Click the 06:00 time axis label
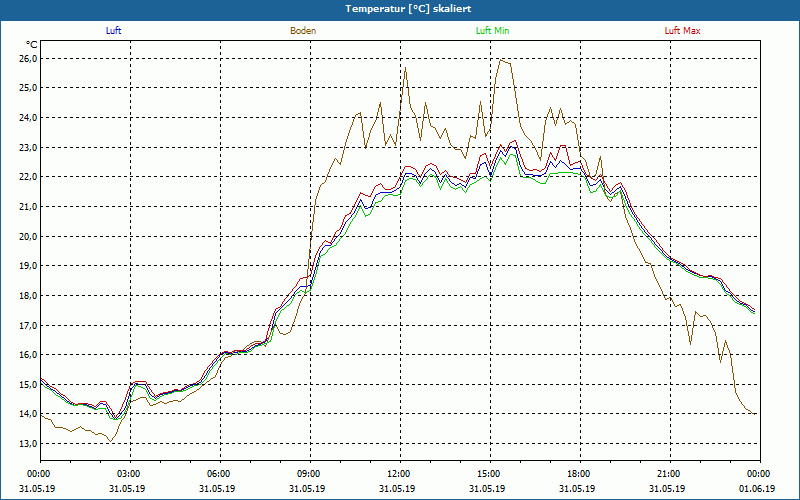The image size is (800, 500). tap(221, 474)
